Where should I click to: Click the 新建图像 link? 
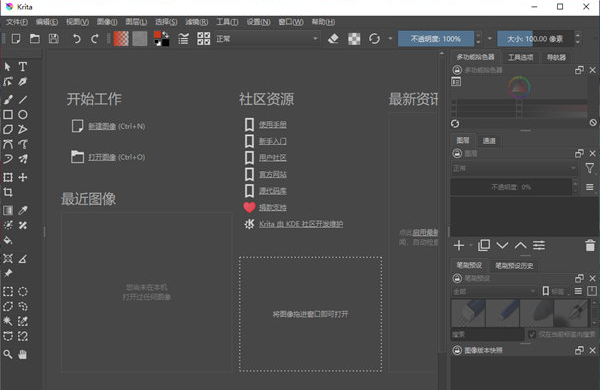[x=102, y=126]
